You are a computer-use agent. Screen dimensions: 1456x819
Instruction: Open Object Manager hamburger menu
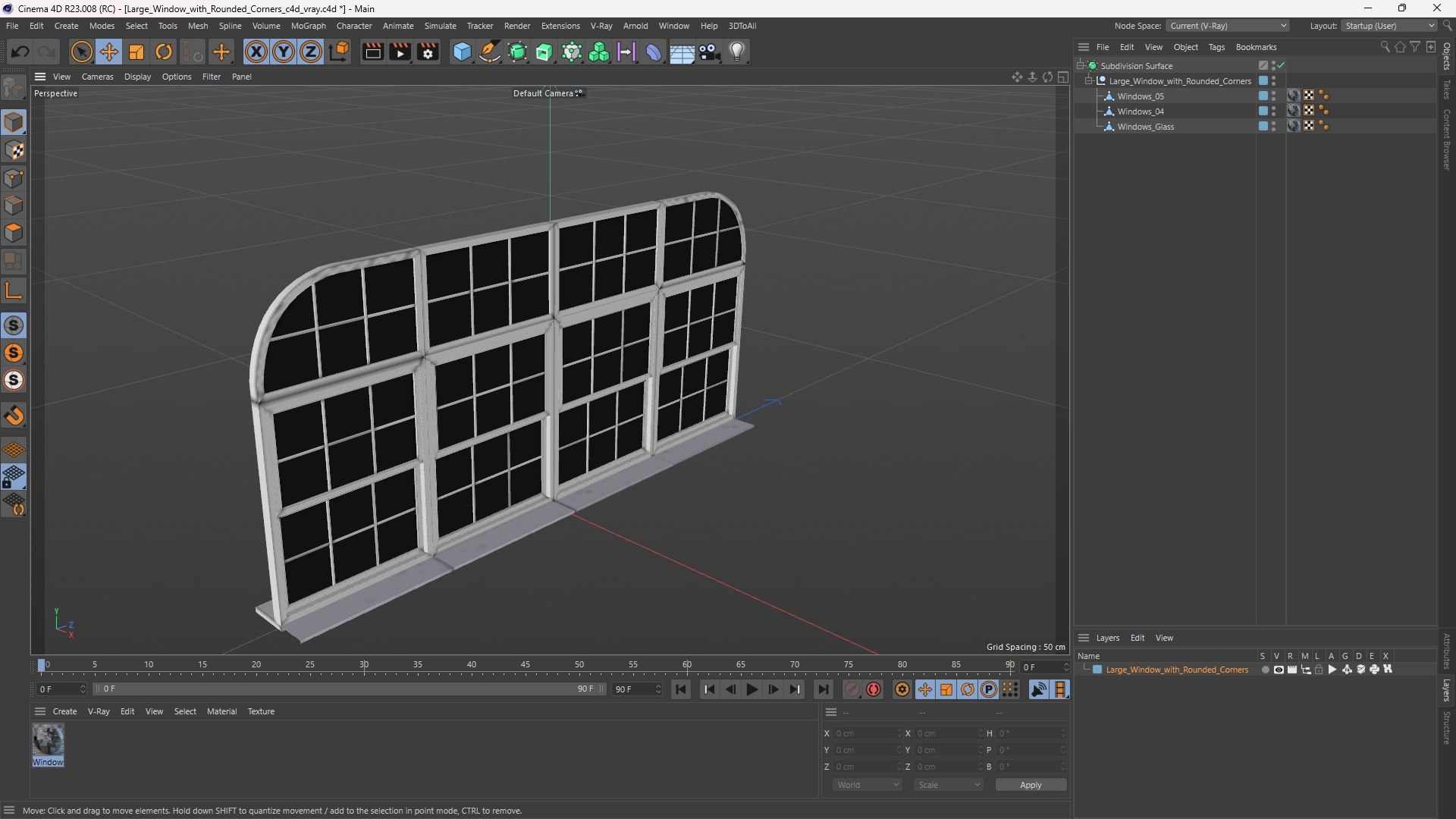(1084, 47)
